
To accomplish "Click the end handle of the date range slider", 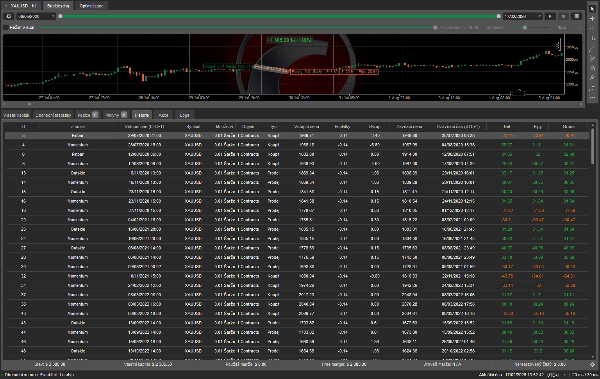I will 498,16.
